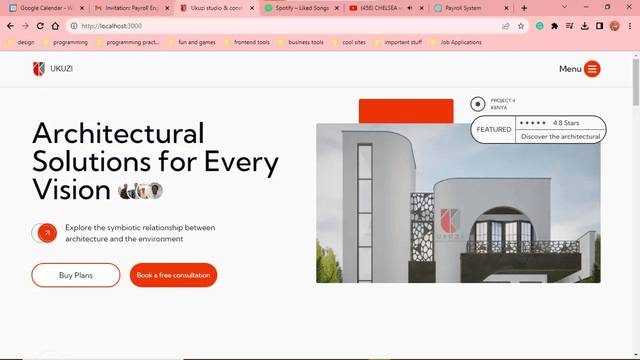Image resolution: width=640 pixels, height=360 pixels.
Task: Mute the YouTube Chelsea tab audio
Action: 410,8
